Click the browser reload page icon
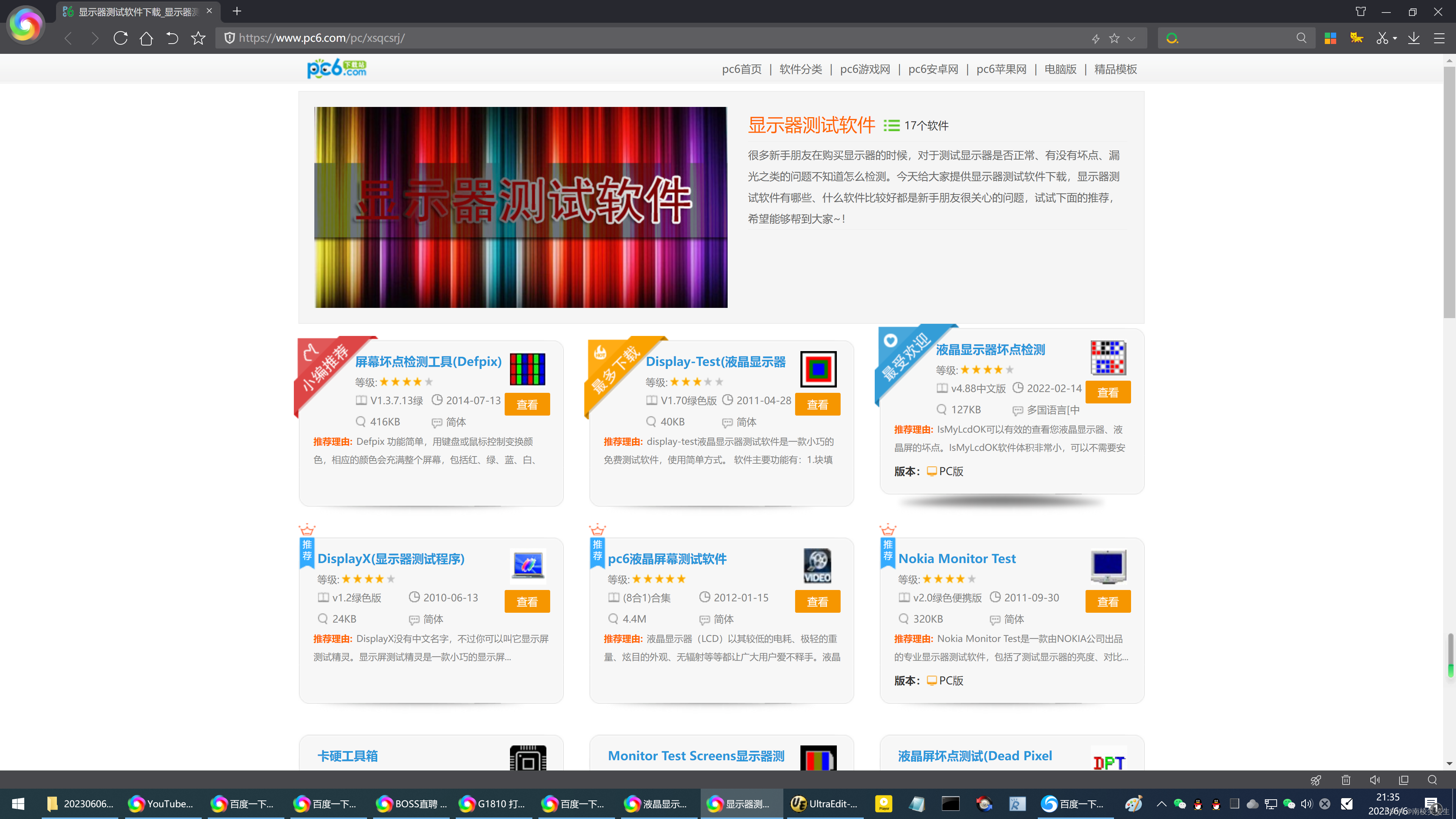Screen dimensions: 1456x819 click(121, 38)
